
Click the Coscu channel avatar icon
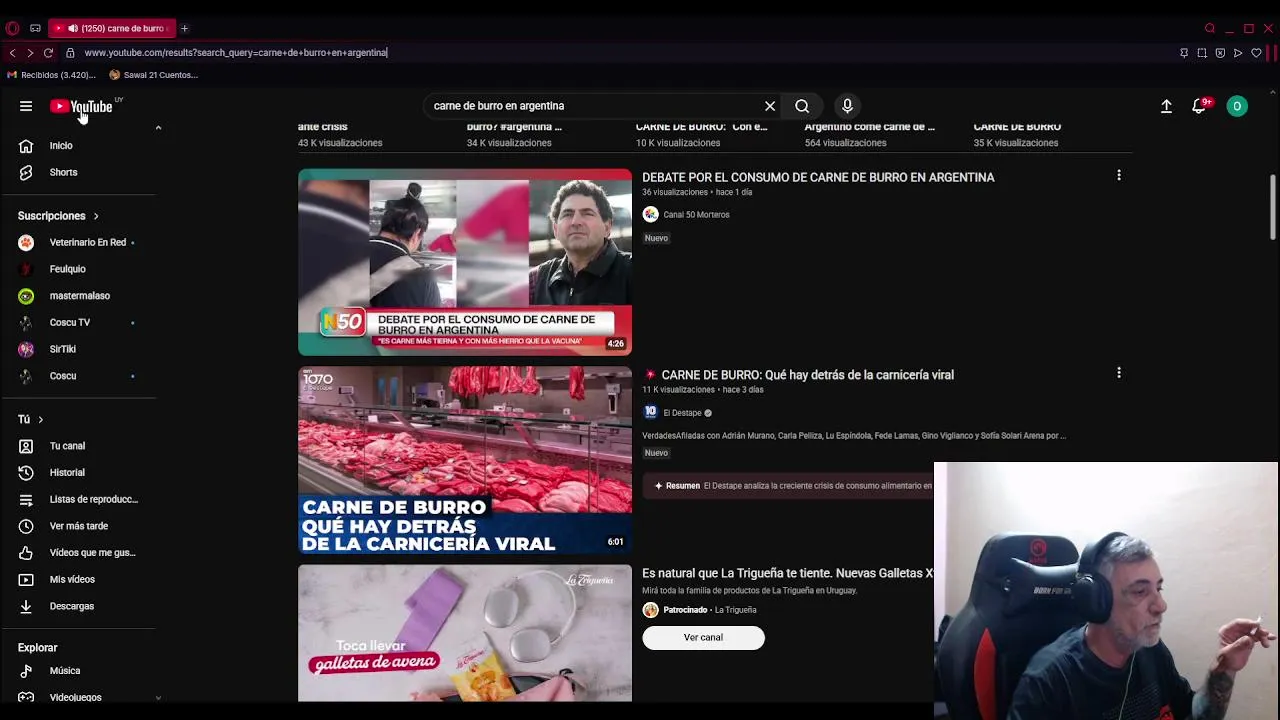tap(26, 376)
